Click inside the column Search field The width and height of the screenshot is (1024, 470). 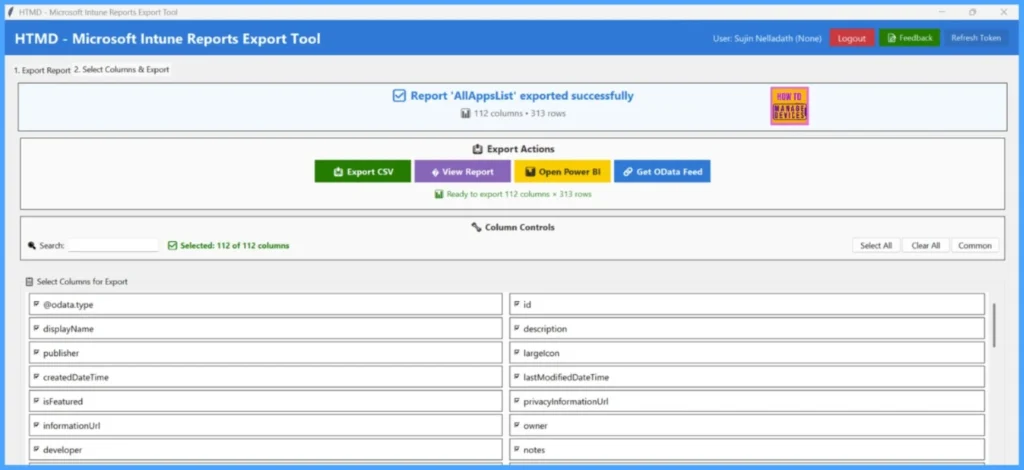113,245
